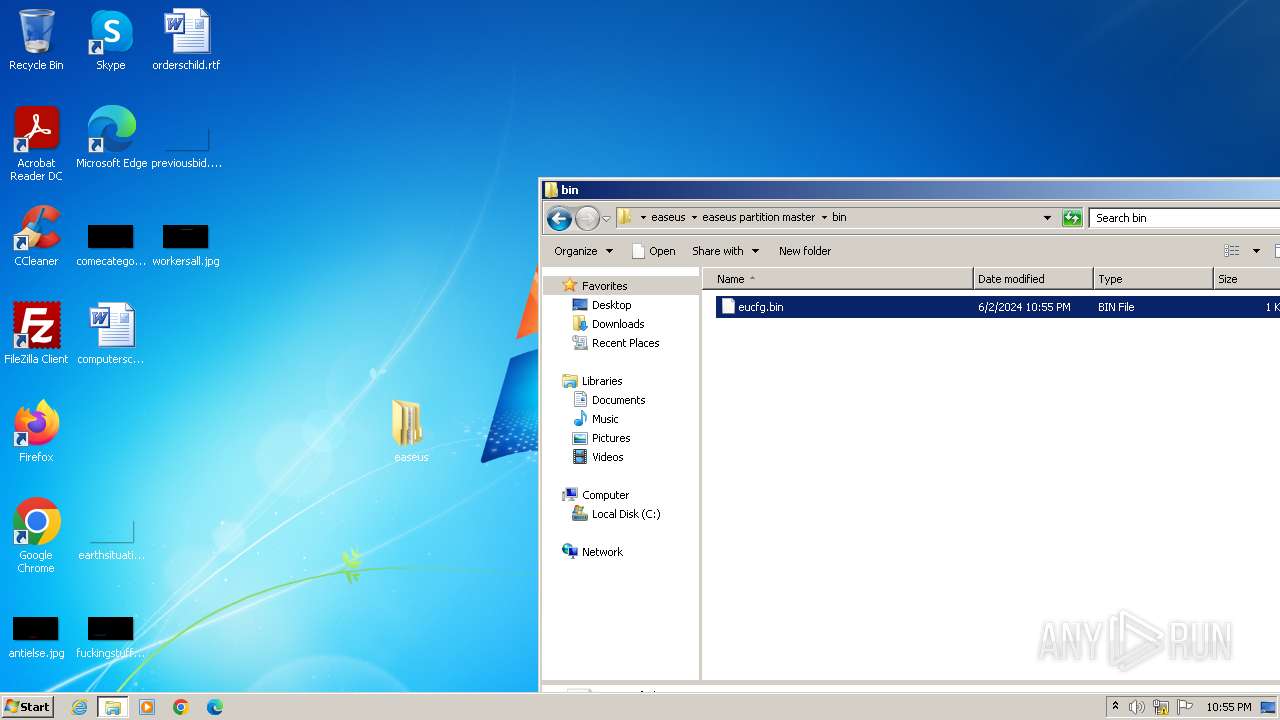Select the antielse.jpg image file
1280x720 pixels.
click(x=36, y=637)
